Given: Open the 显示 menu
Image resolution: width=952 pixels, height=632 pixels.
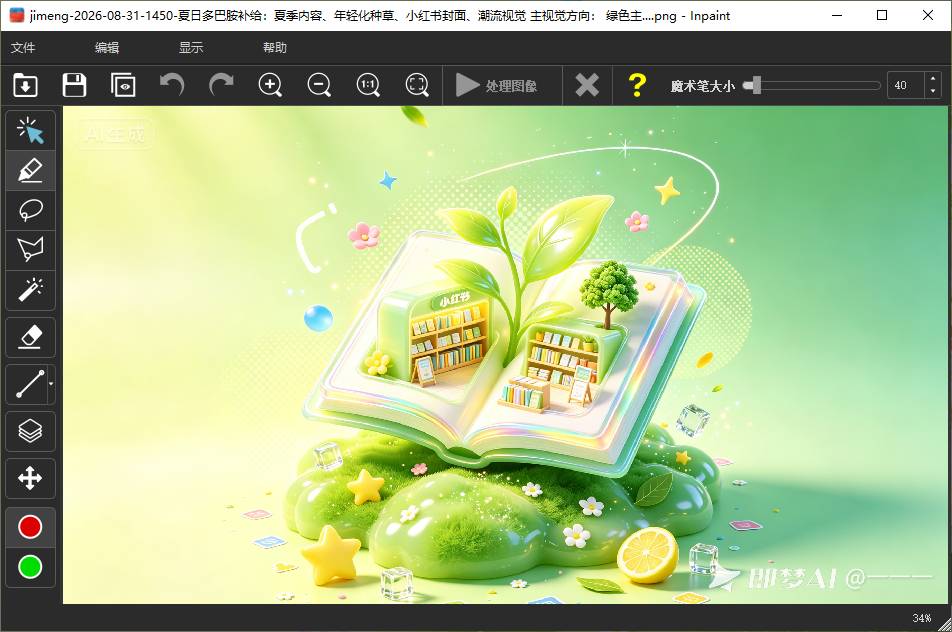Looking at the screenshot, I should tap(191, 47).
